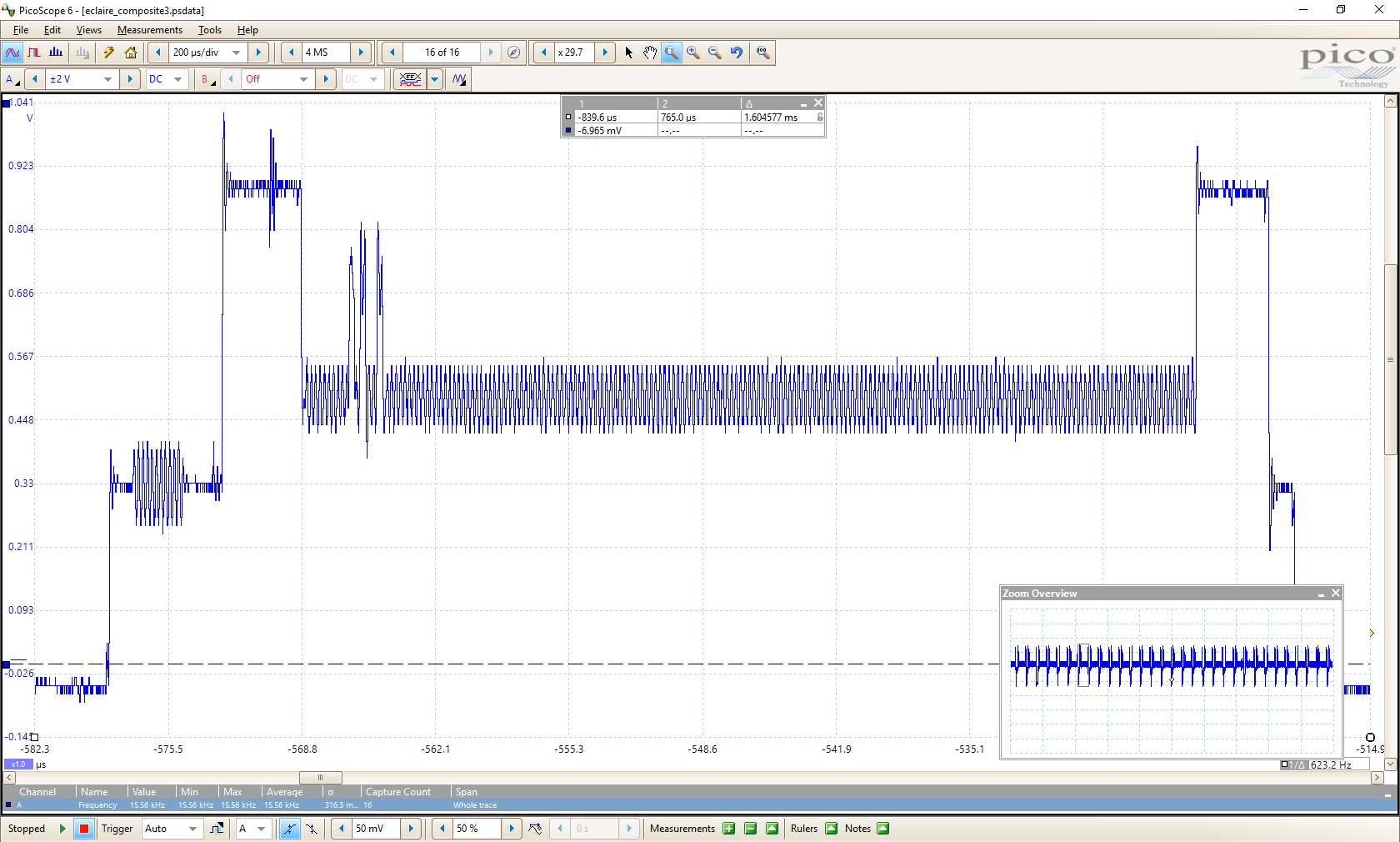This screenshot has height=842, width=1400.
Task: Open the Tools menu
Action: click(x=210, y=30)
